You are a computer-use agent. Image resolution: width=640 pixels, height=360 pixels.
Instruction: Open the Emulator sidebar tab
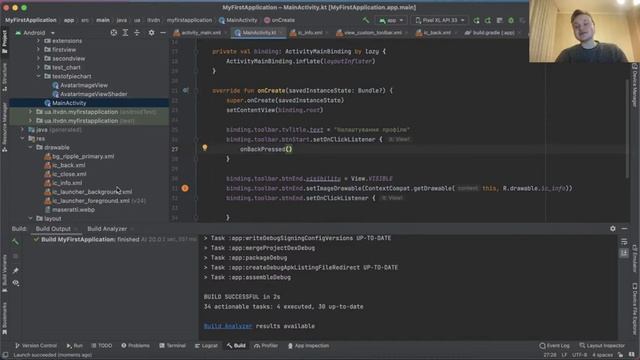635,258
